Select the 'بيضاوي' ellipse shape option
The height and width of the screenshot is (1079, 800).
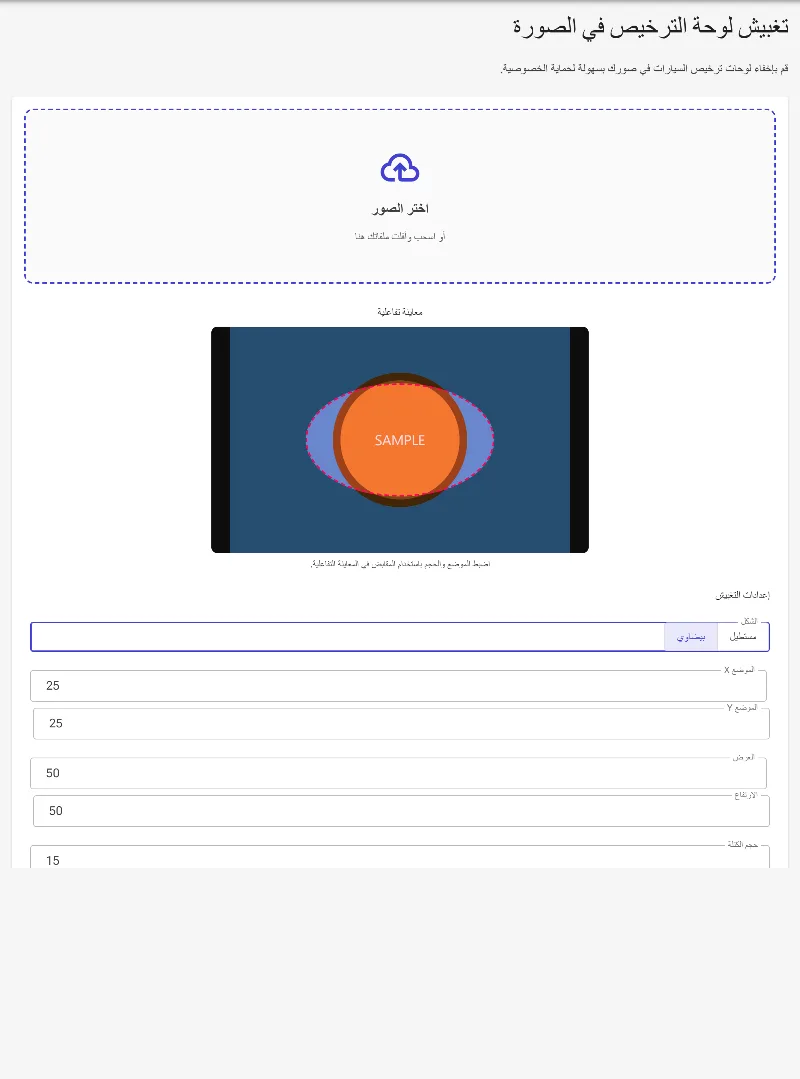point(691,637)
